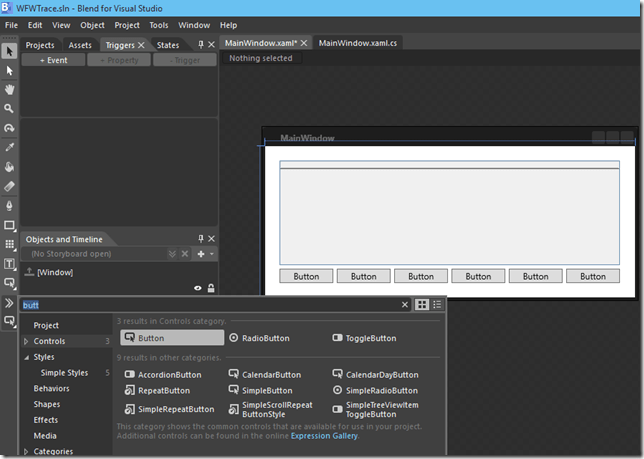The image size is (644, 459).
Task: Switch to MainWindow.xaml.cs tab
Action: pyautogui.click(x=358, y=43)
